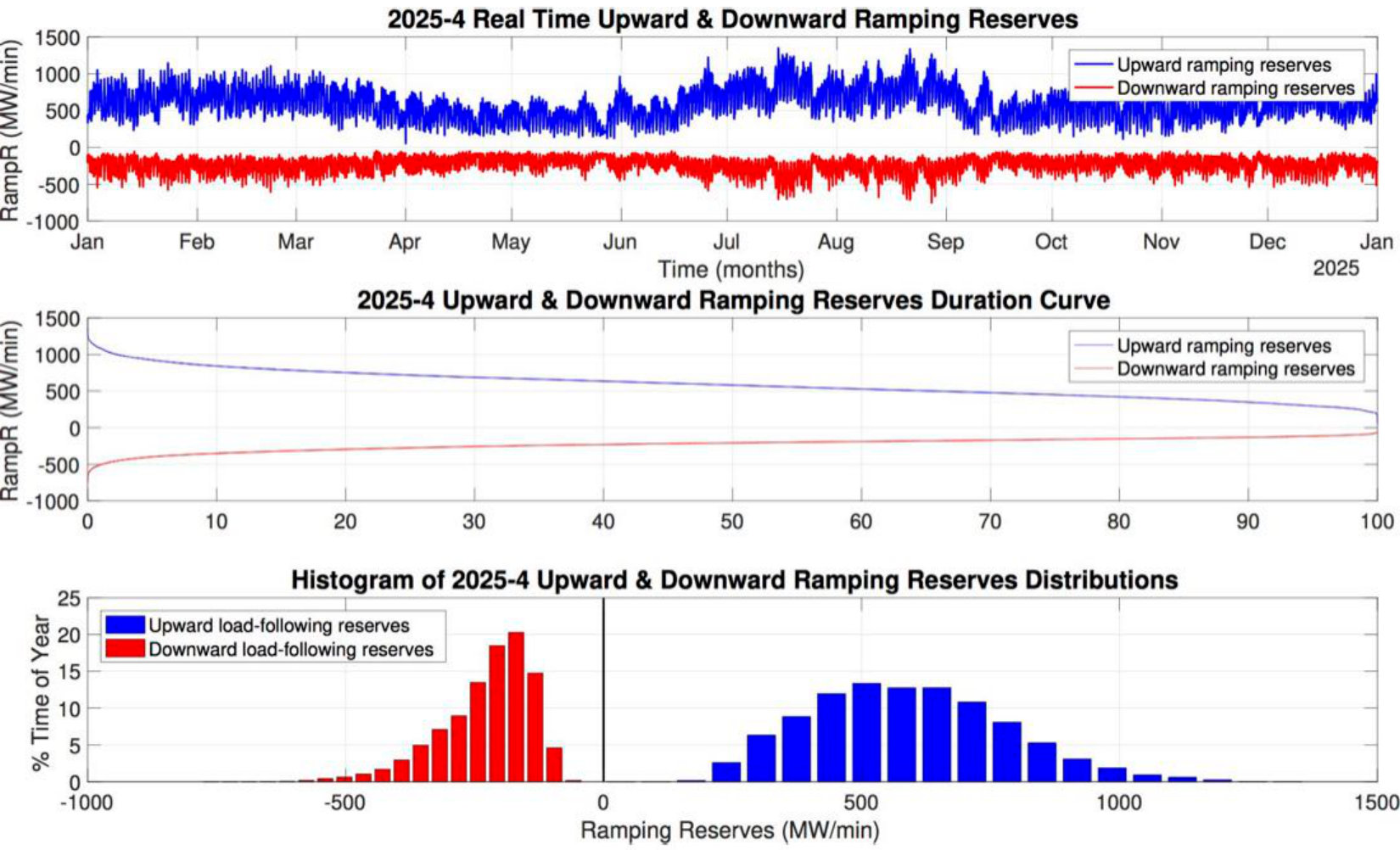This screenshot has height=850, width=1400.
Task: Click the black vertical zero line in the histogram
Action: pyautogui.click(x=603, y=690)
